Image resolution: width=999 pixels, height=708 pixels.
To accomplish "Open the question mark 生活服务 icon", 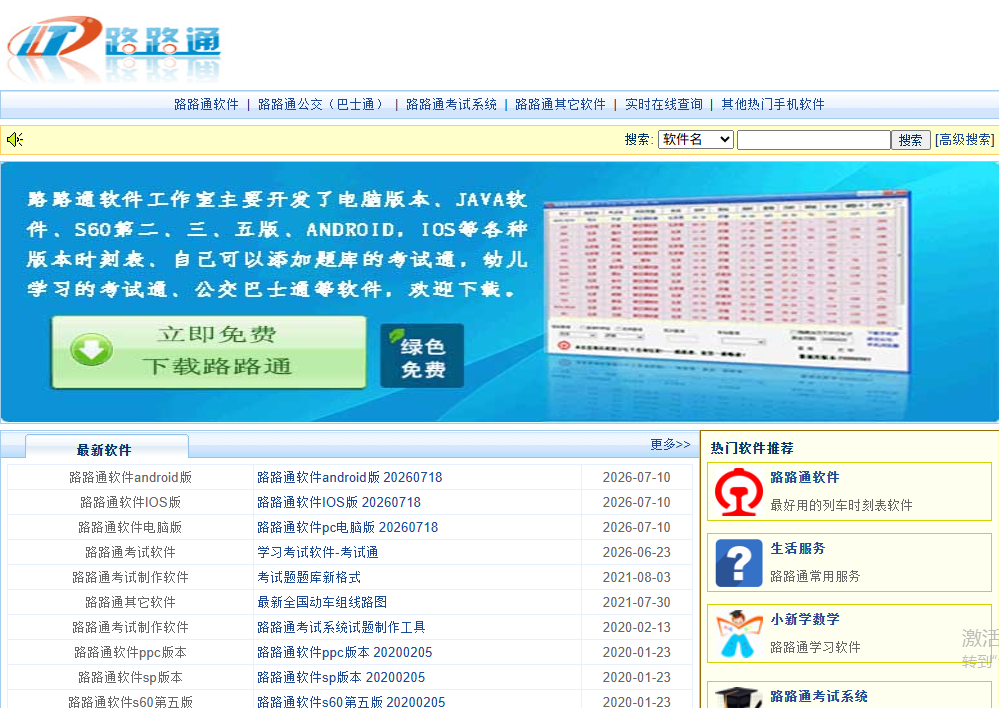I will (738, 563).
